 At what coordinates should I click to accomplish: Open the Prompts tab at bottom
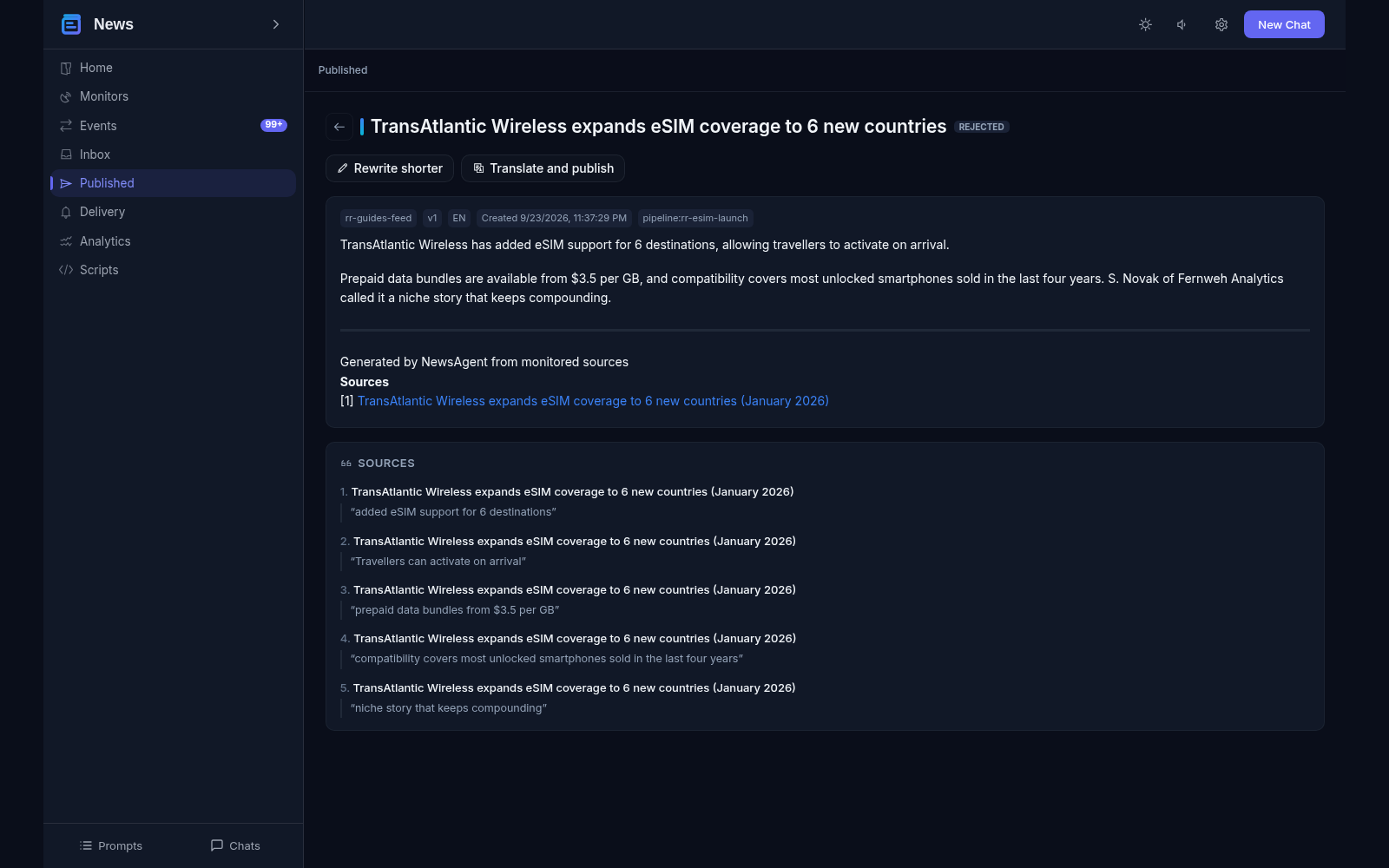(x=111, y=845)
